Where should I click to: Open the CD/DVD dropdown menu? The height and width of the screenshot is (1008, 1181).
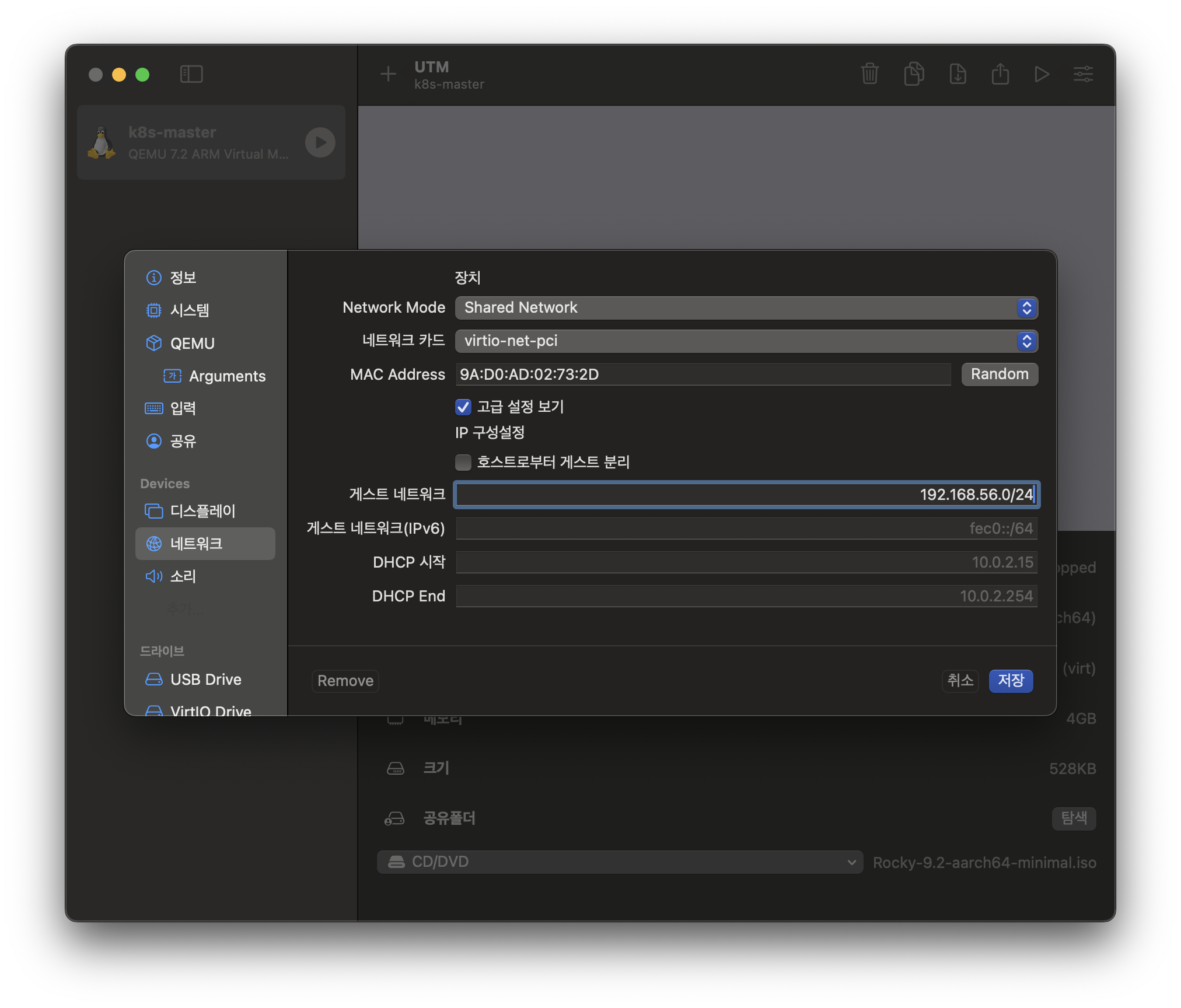[x=620, y=862]
